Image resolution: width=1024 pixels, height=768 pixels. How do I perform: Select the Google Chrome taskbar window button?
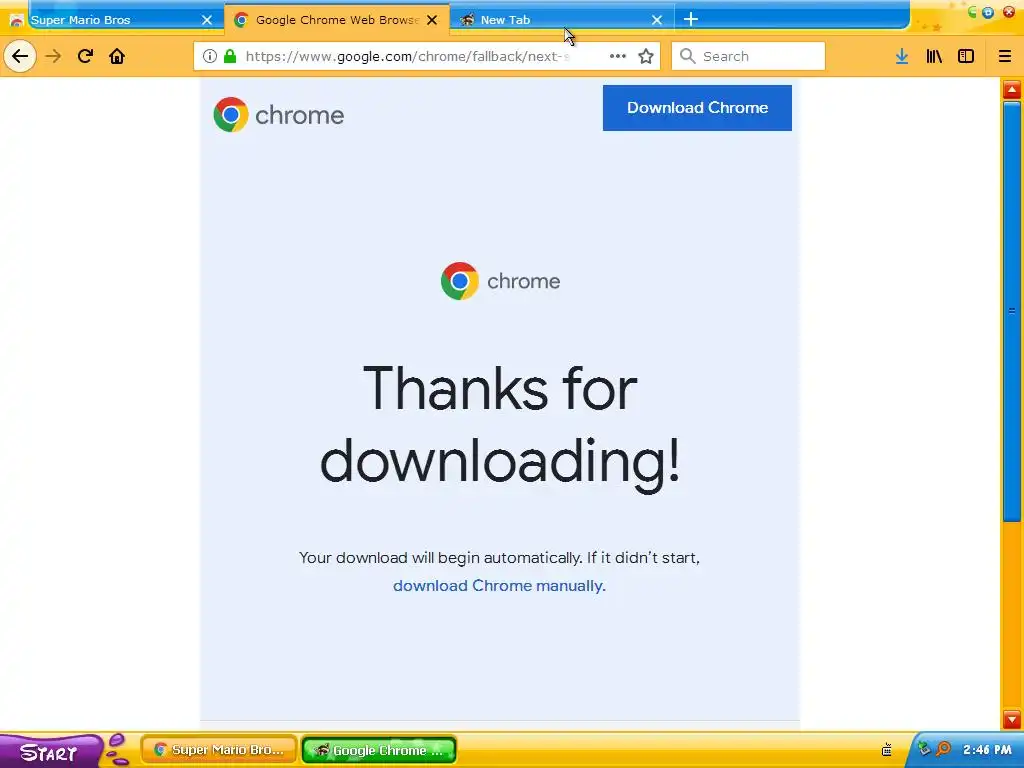pyautogui.click(x=379, y=750)
